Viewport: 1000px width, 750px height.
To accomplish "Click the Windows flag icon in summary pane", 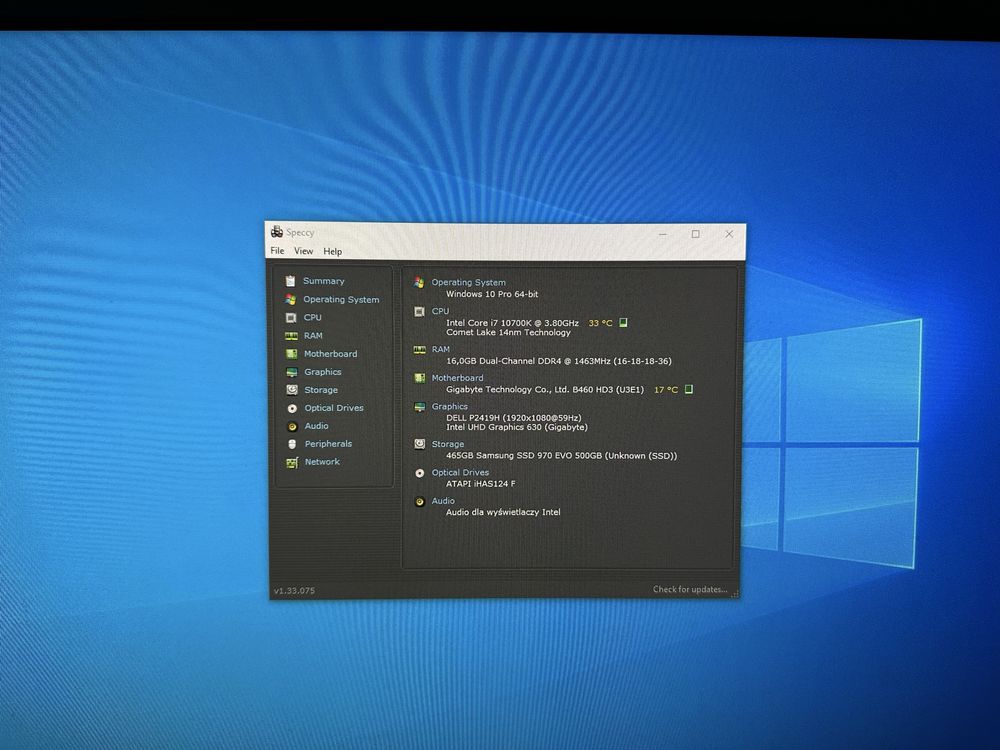I will click(419, 282).
